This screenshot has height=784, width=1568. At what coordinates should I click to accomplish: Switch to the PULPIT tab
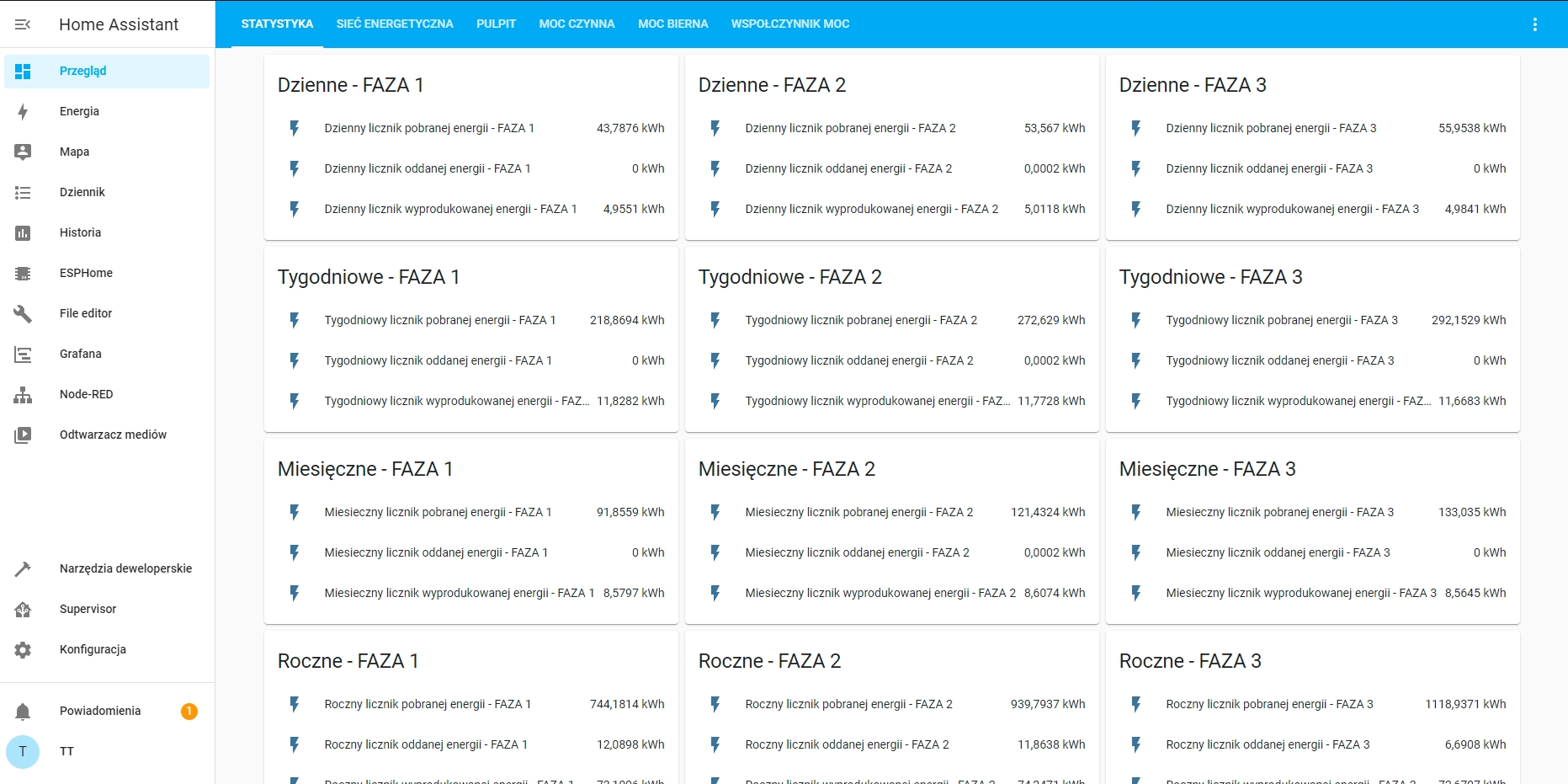pyautogui.click(x=496, y=24)
